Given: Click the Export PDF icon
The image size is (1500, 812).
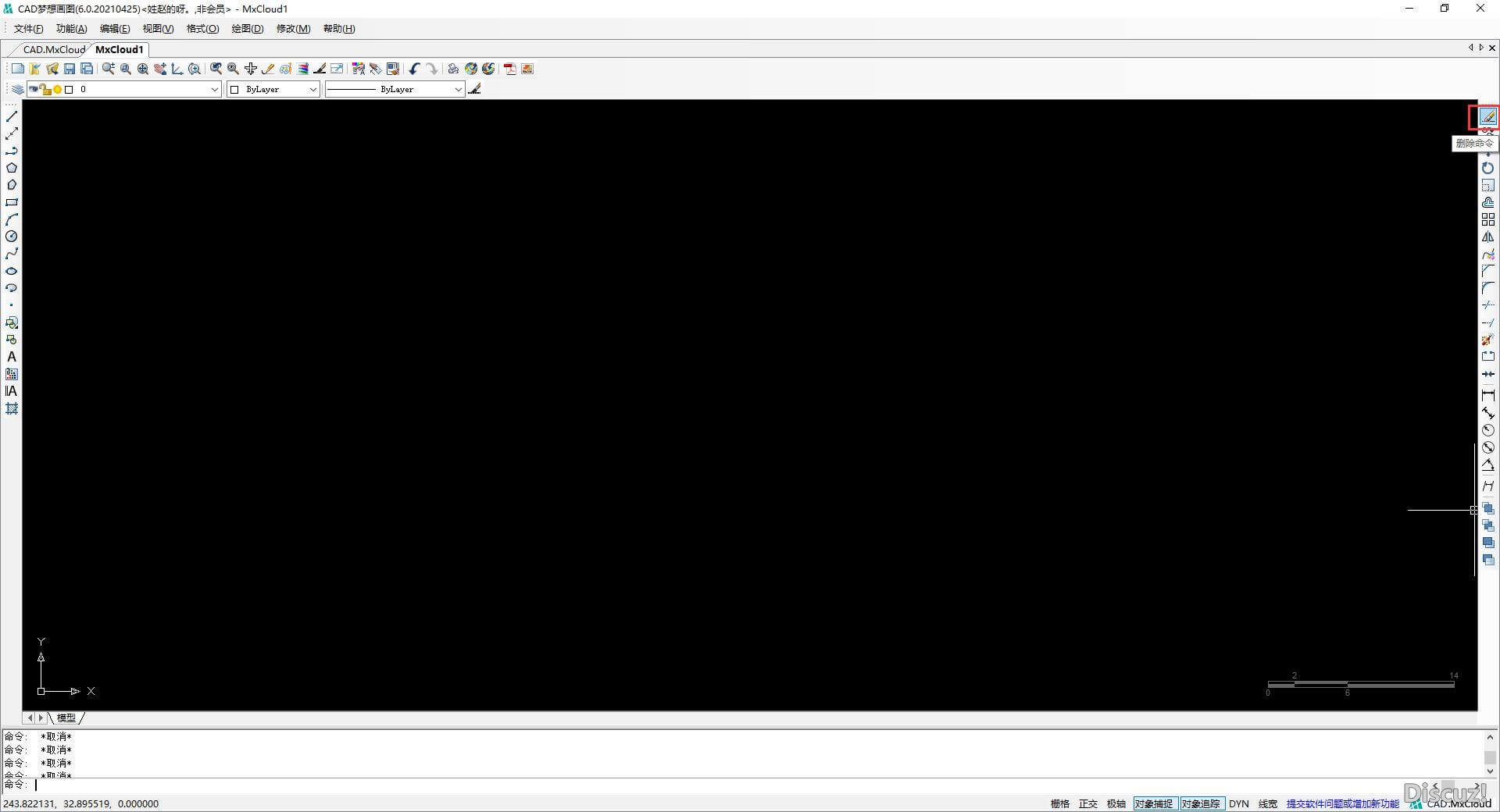Looking at the screenshot, I should [x=510, y=69].
